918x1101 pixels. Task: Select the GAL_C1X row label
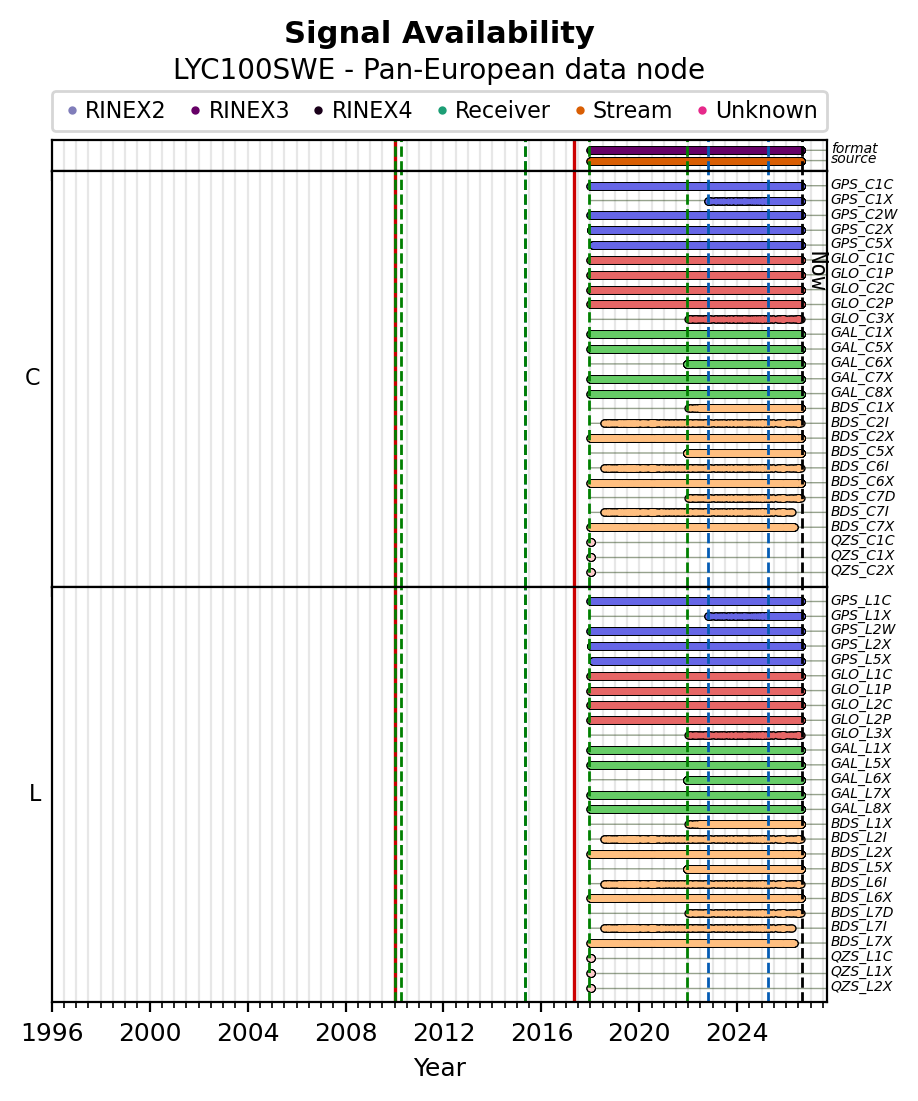click(x=862, y=333)
